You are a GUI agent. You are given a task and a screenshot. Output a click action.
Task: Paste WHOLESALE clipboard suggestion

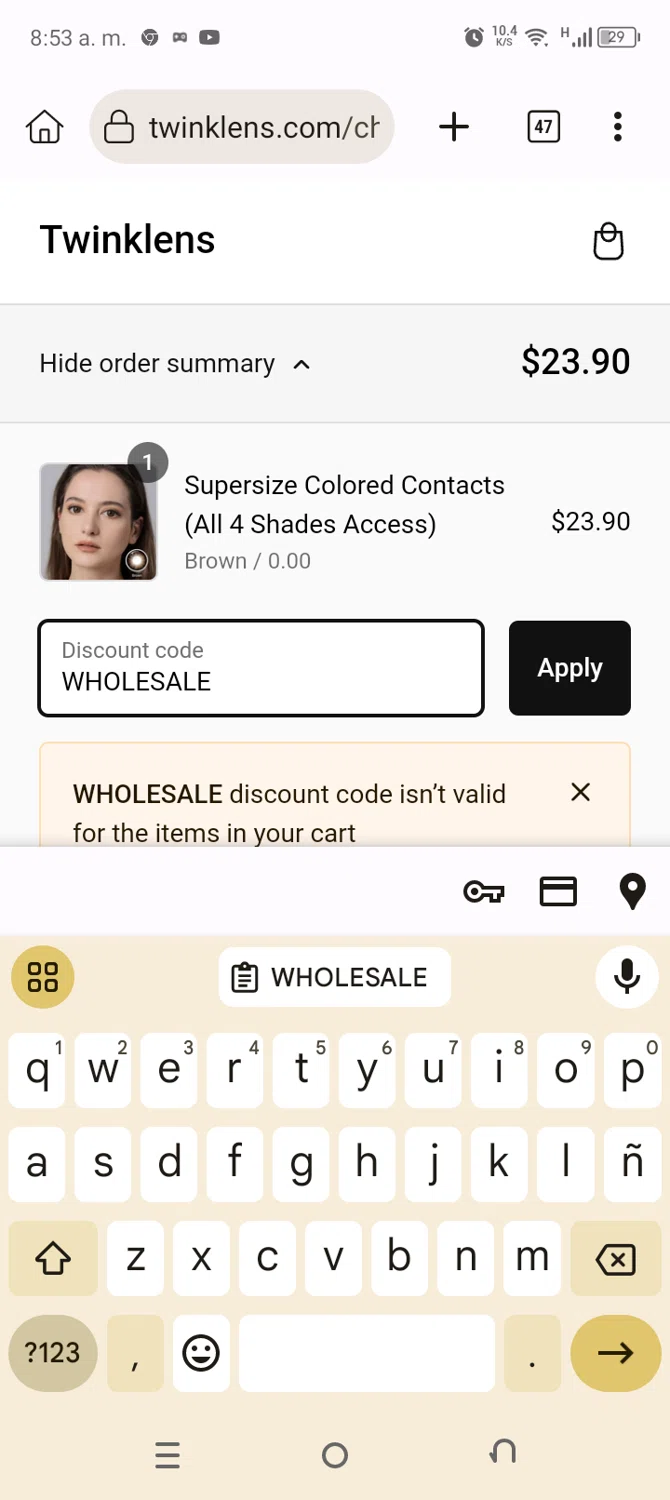334,977
